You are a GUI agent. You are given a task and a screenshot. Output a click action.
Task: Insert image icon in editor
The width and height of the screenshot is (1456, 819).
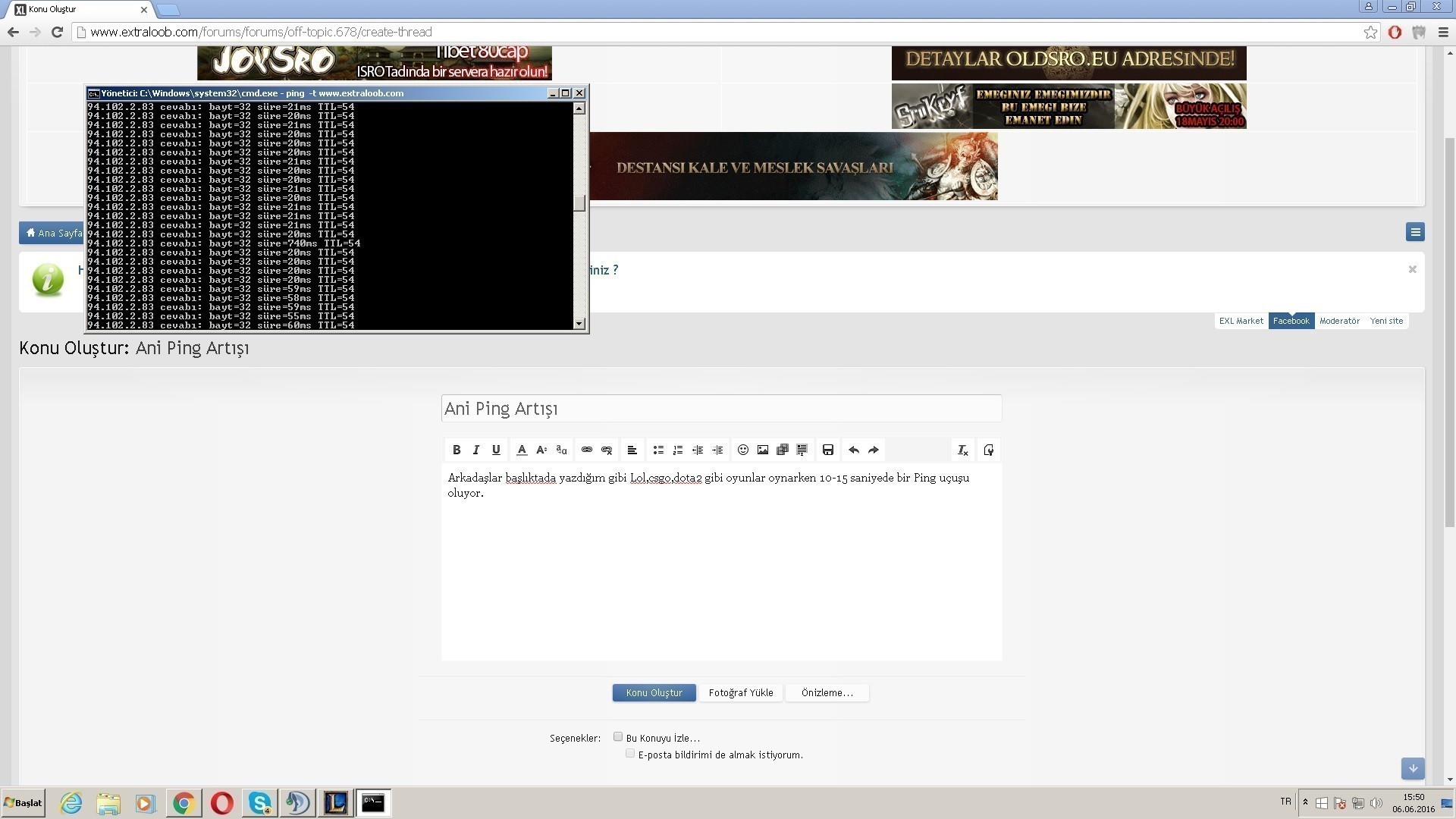[x=763, y=450]
